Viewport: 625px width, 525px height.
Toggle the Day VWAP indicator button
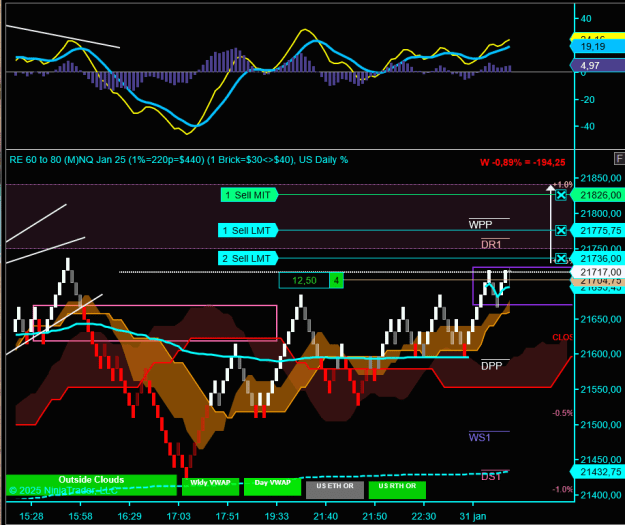pos(273,487)
